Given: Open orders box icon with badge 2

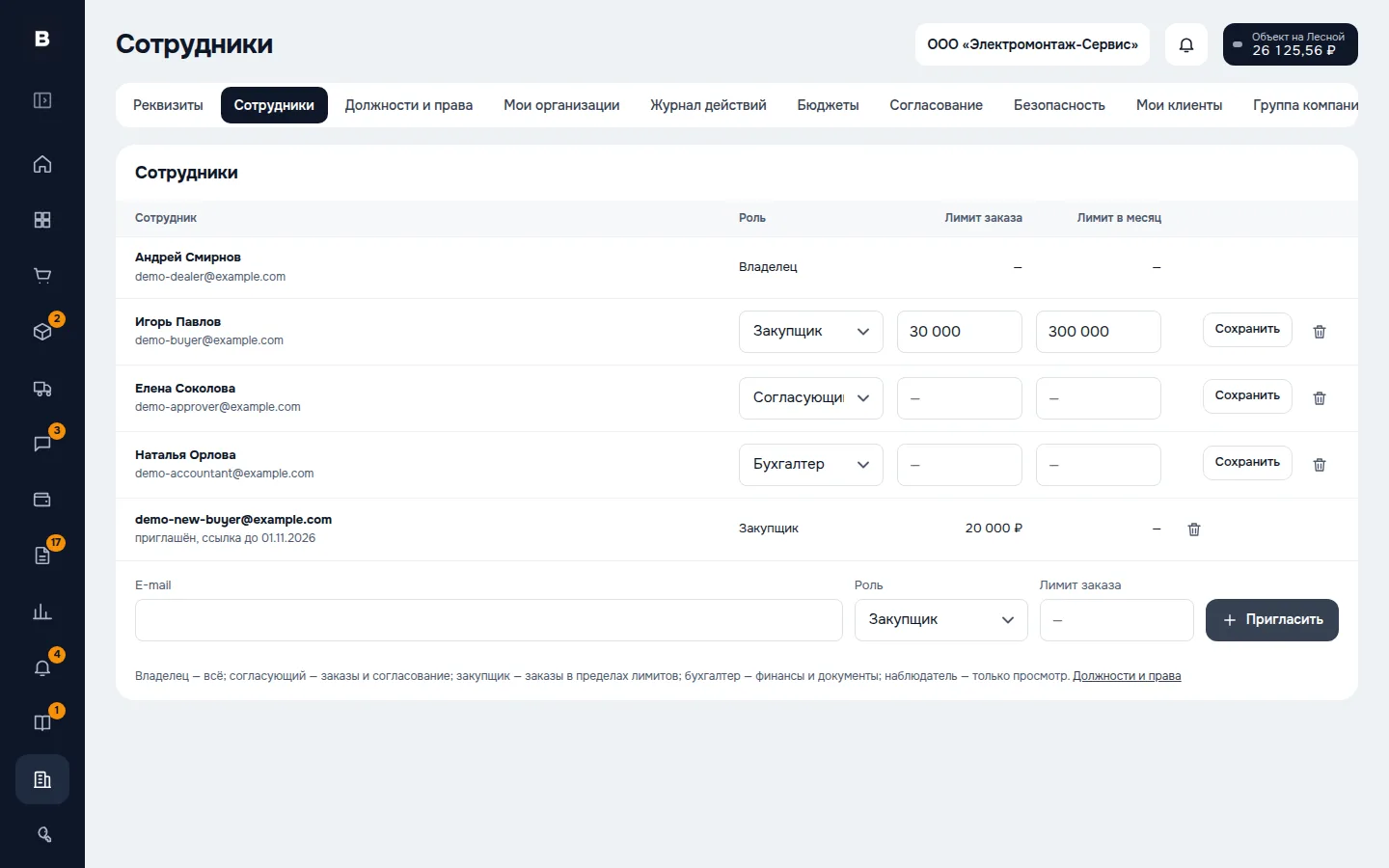Looking at the screenshot, I should coord(42,332).
